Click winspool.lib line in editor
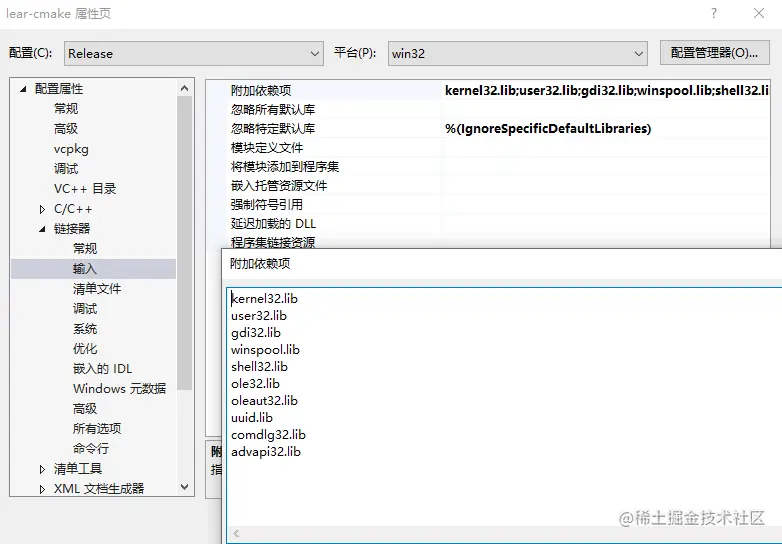Image resolution: width=782 pixels, height=544 pixels. click(x=265, y=350)
